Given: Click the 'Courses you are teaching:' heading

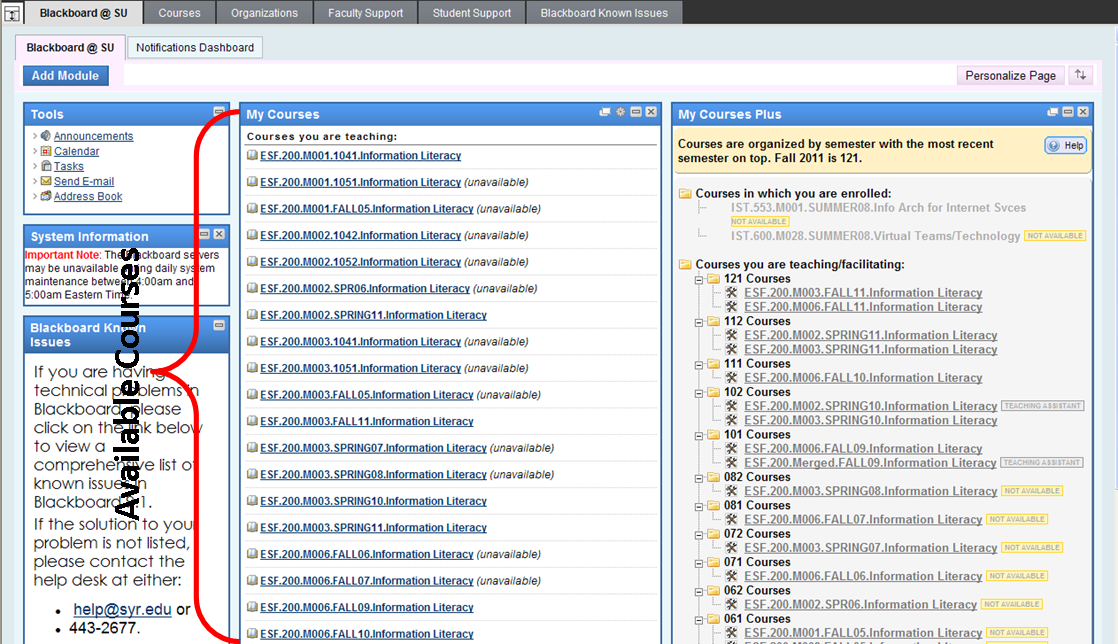Looking at the screenshot, I should pyautogui.click(x=322, y=136).
